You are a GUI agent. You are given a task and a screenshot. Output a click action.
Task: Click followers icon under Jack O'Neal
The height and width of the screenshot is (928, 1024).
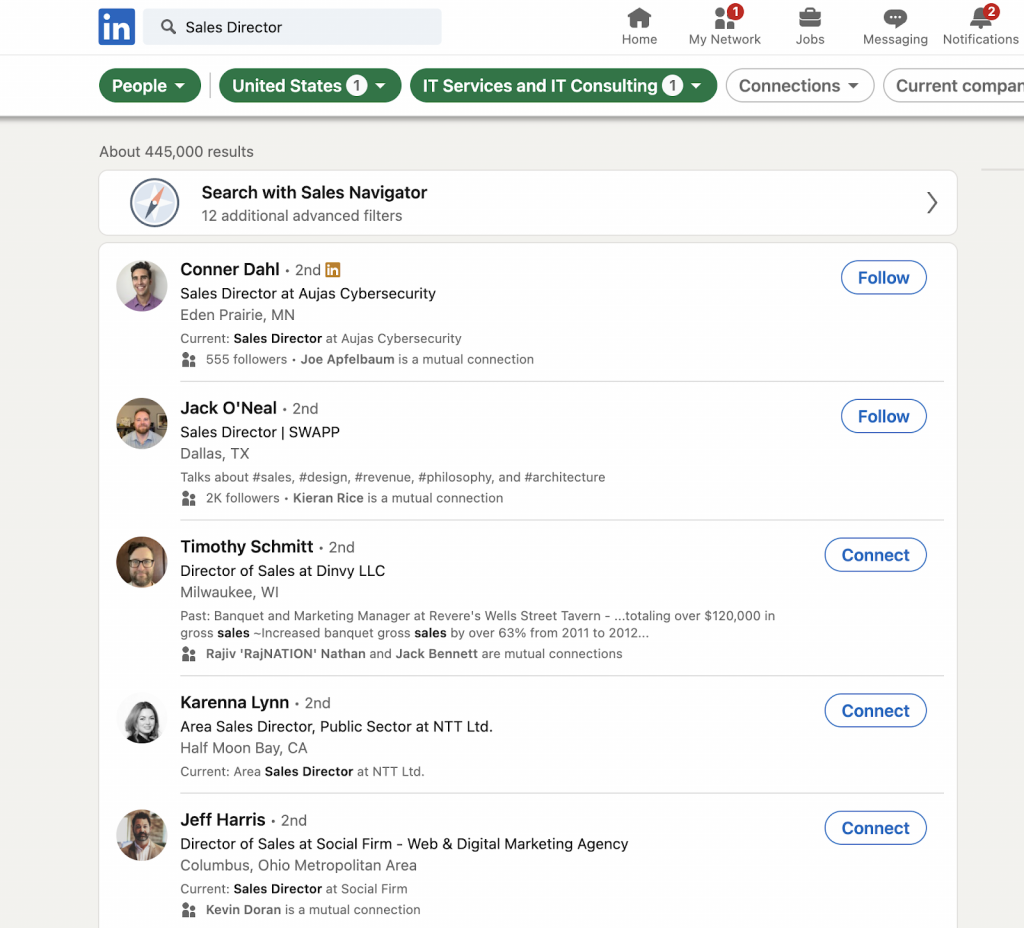coord(189,498)
